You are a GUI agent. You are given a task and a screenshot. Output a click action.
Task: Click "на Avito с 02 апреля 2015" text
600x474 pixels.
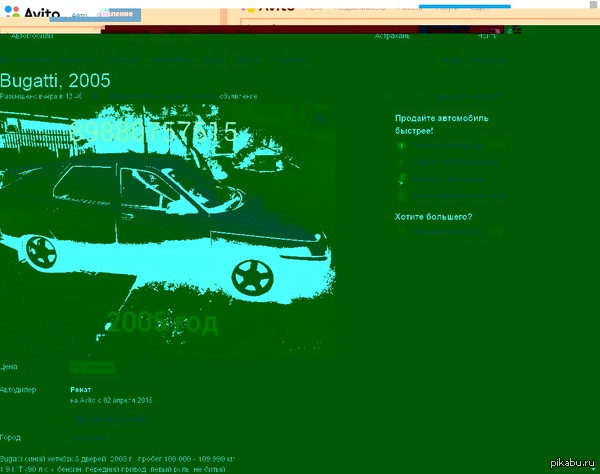pyautogui.click(x=111, y=401)
